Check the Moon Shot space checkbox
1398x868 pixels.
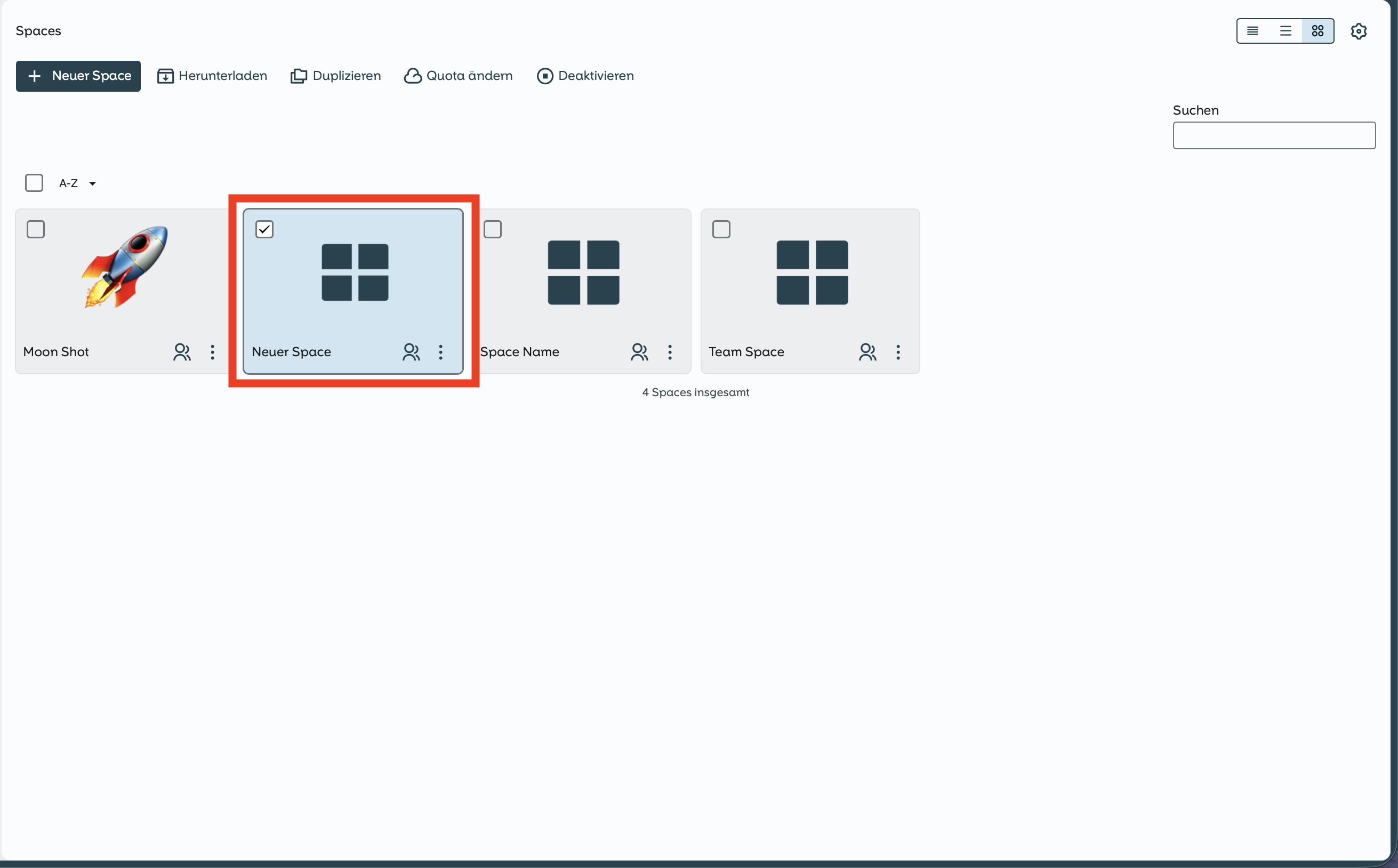36,230
